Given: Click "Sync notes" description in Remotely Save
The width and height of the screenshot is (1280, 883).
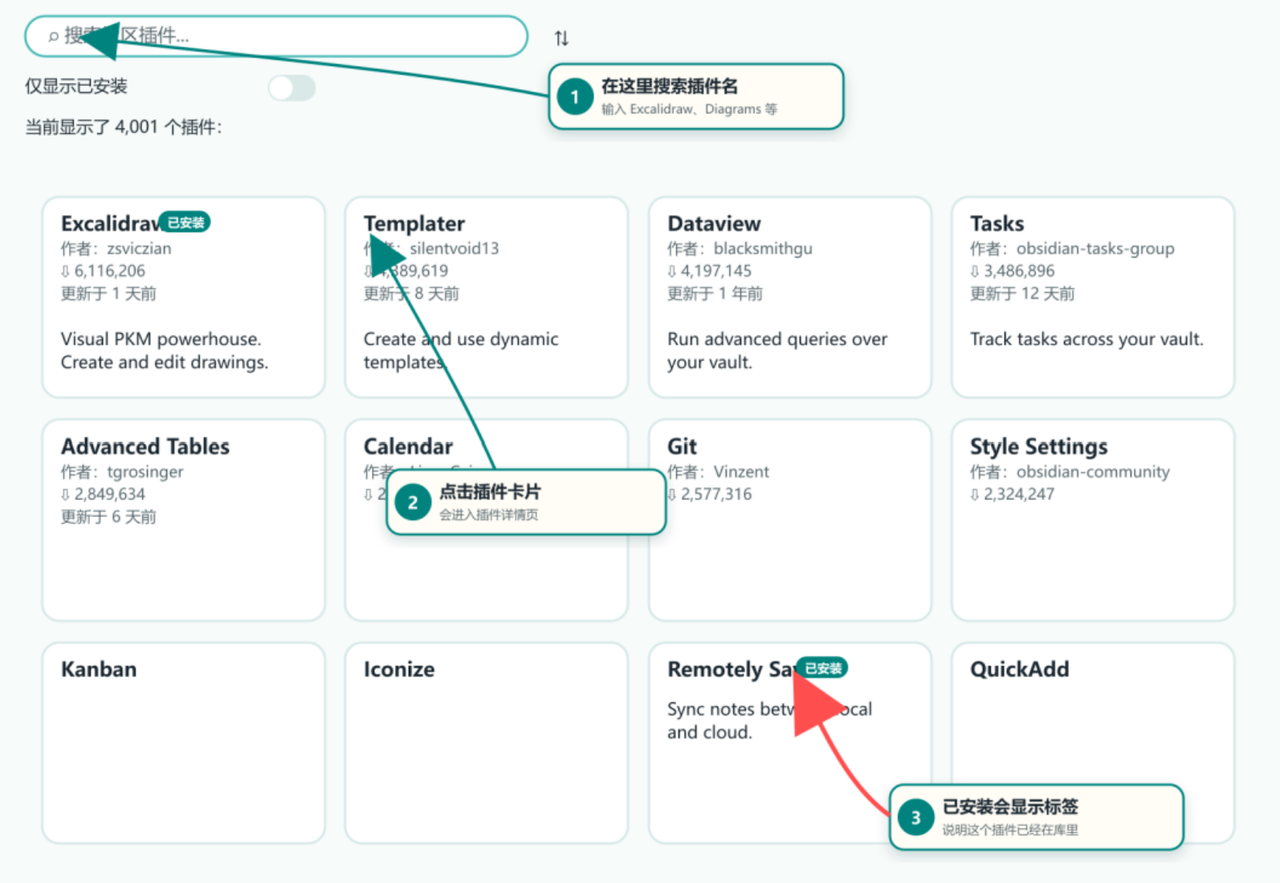Looking at the screenshot, I should click(770, 721).
